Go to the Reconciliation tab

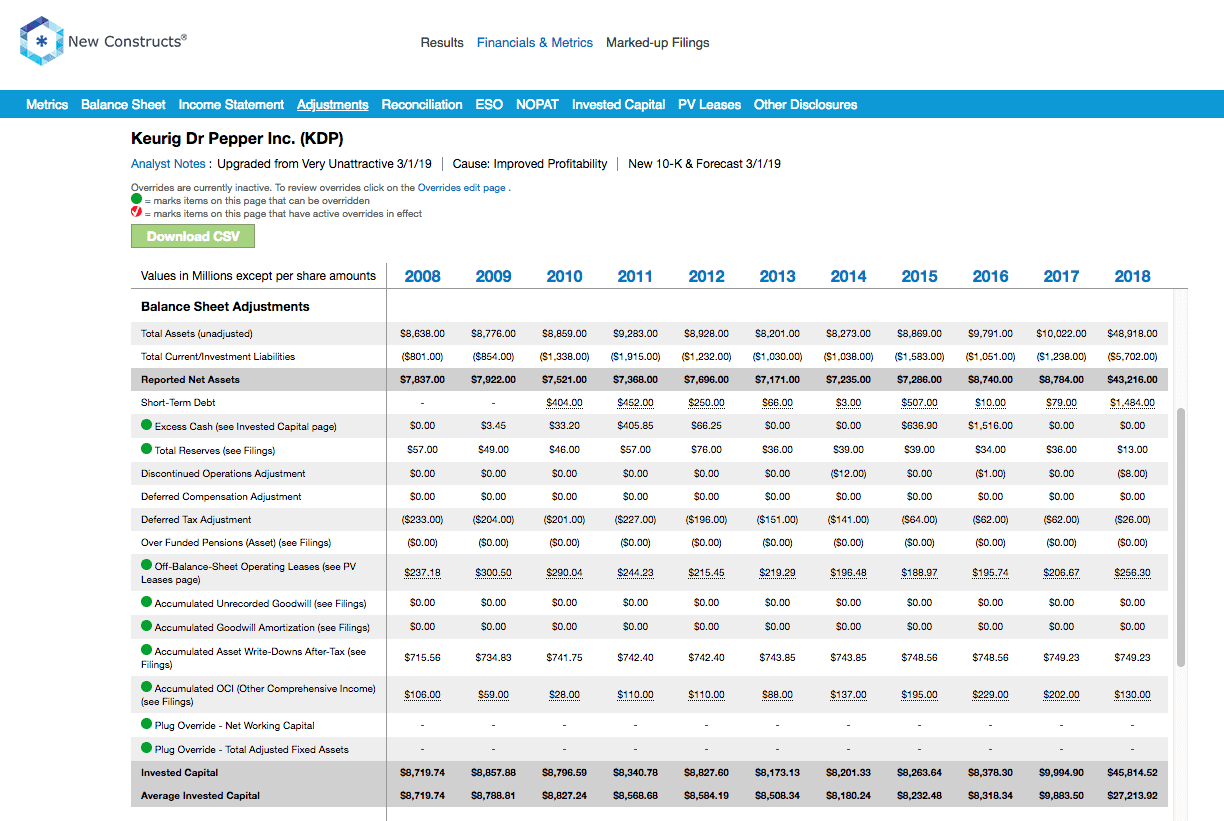click(x=422, y=104)
